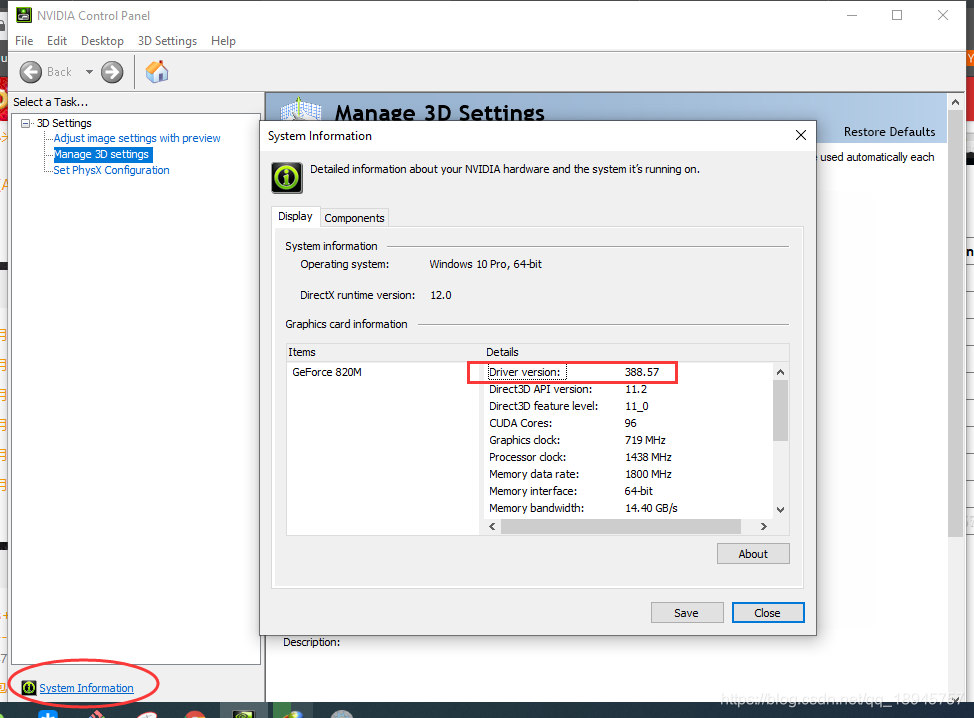Click the horizontal scrollbar left arrow
The width and height of the screenshot is (974, 718).
[492, 527]
